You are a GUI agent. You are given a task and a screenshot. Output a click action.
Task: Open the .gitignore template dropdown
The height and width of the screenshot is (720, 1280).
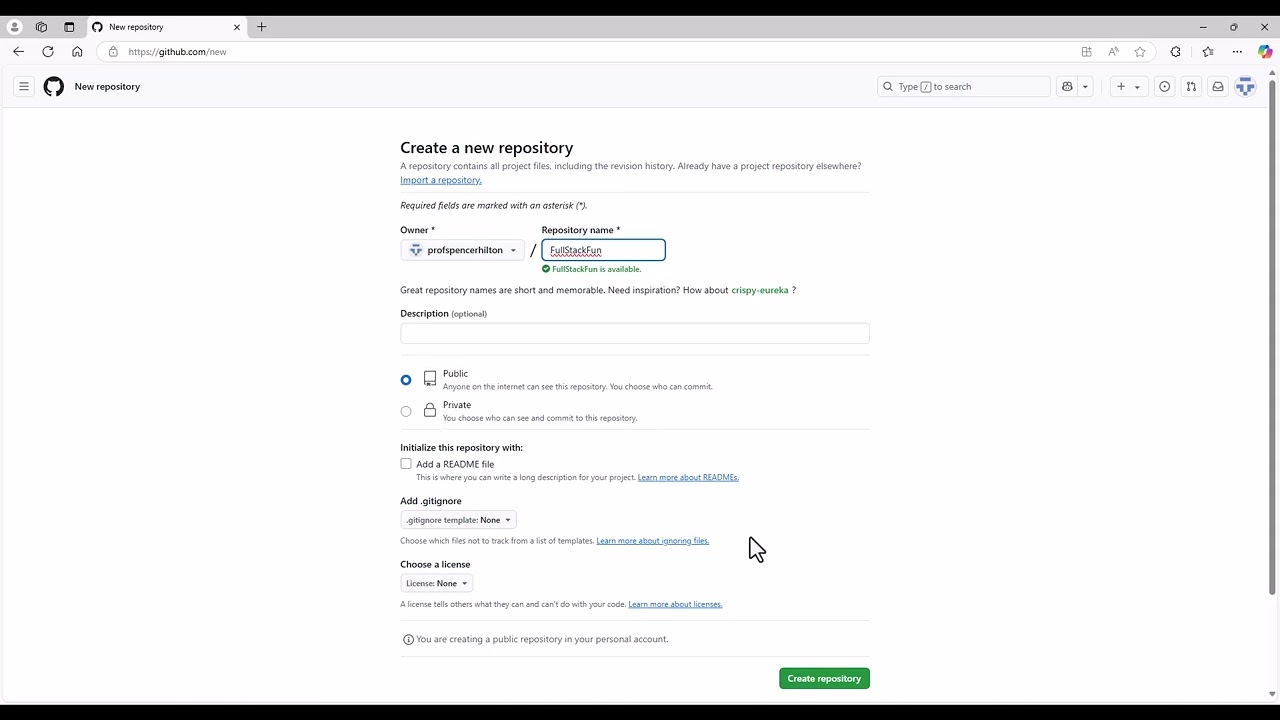click(x=459, y=520)
